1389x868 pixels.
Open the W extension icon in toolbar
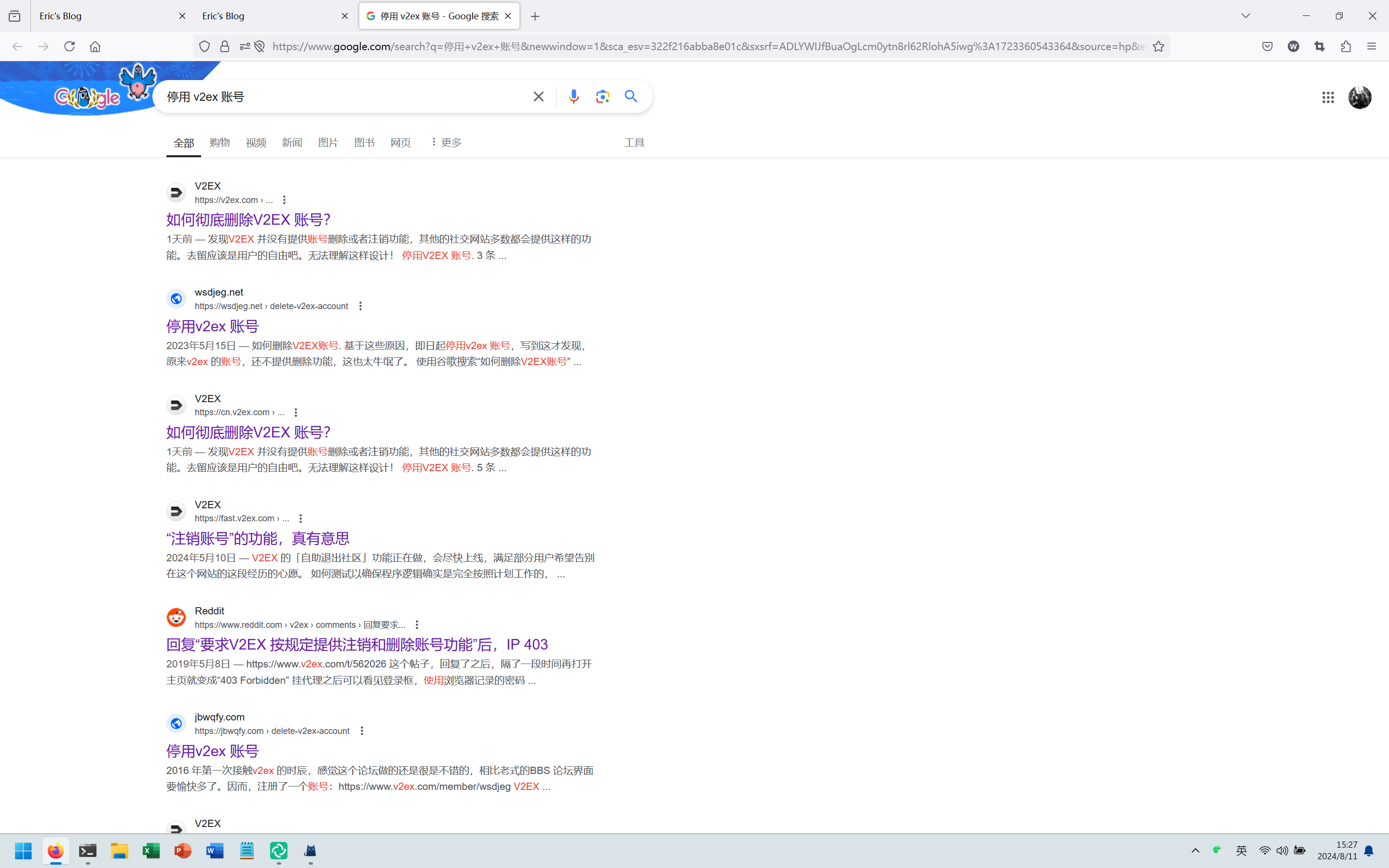pyautogui.click(x=1293, y=46)
